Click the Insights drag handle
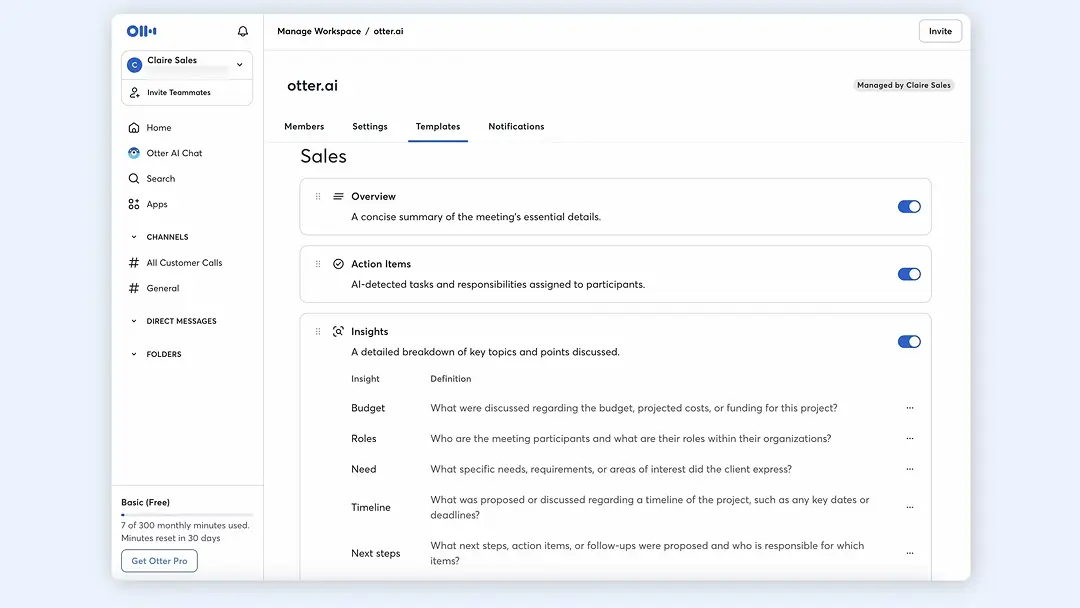Screen dimensions: 1080x608 coord(318,331)
